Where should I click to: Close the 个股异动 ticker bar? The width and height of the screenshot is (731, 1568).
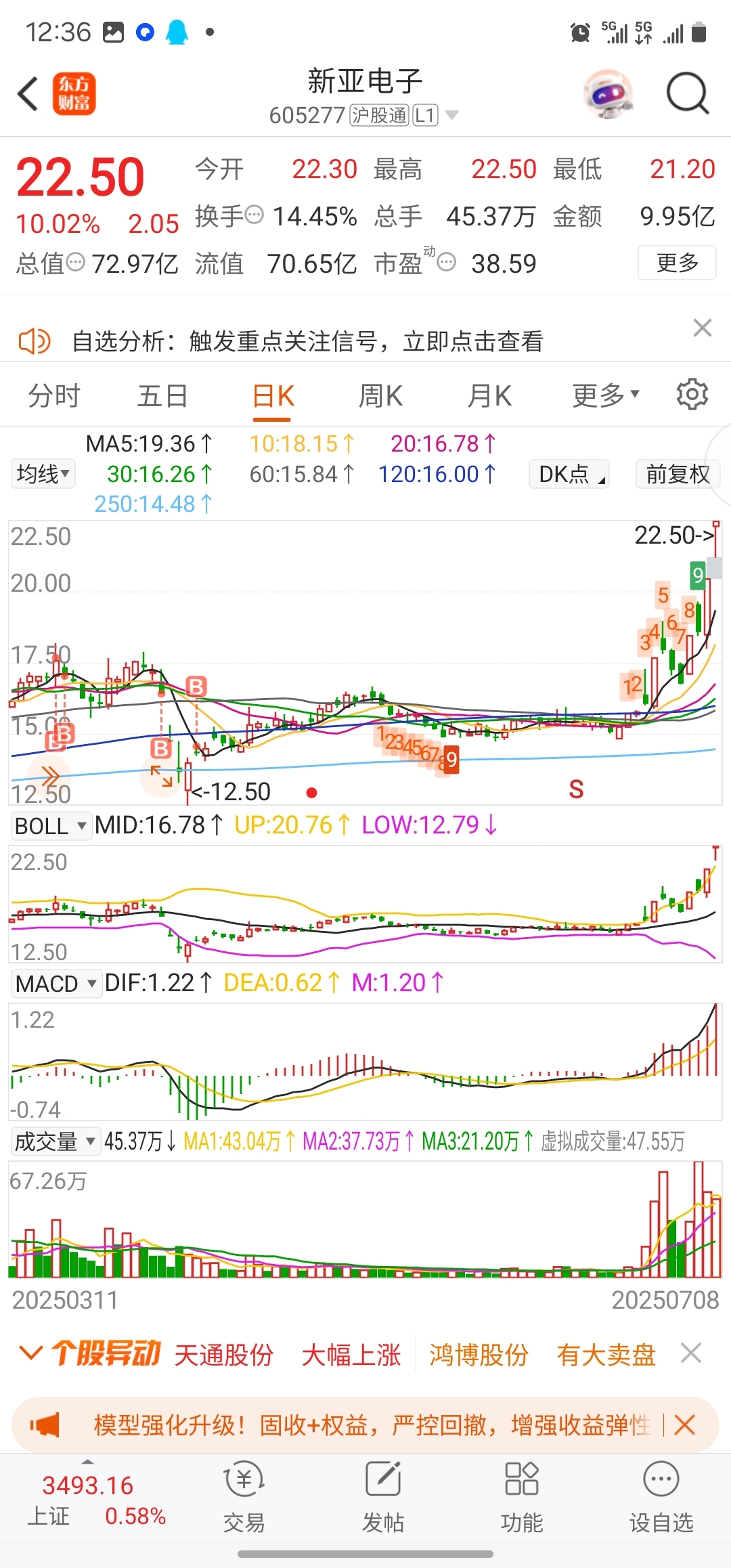pos(691,1353)
